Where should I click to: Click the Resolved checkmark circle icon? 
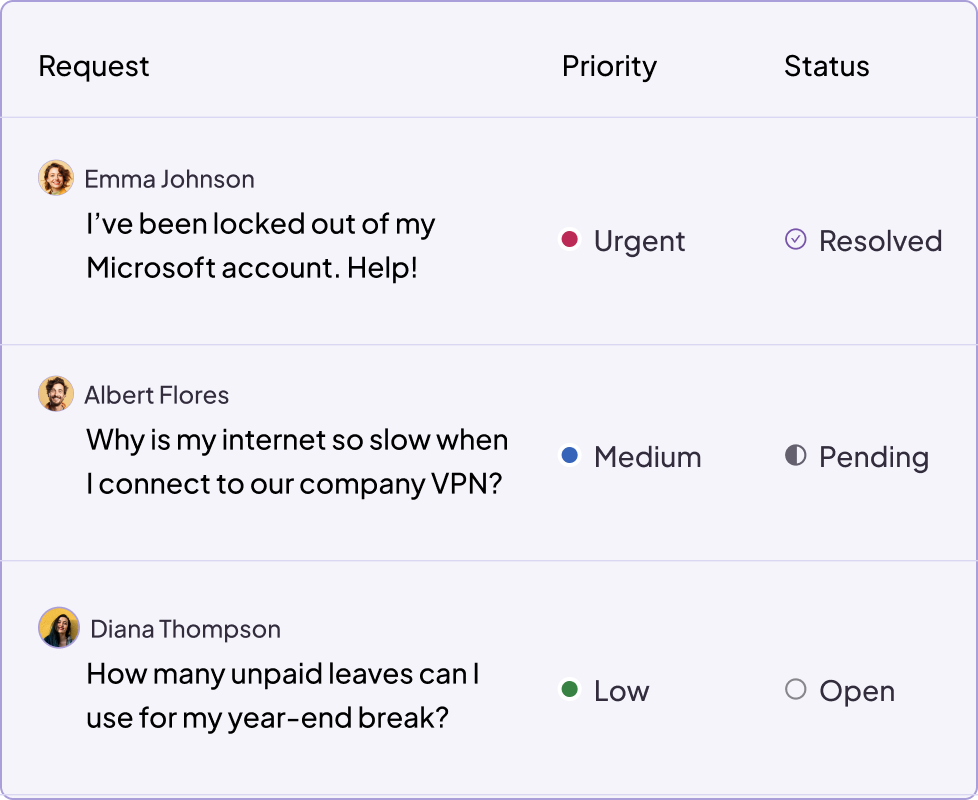(794, 240)
